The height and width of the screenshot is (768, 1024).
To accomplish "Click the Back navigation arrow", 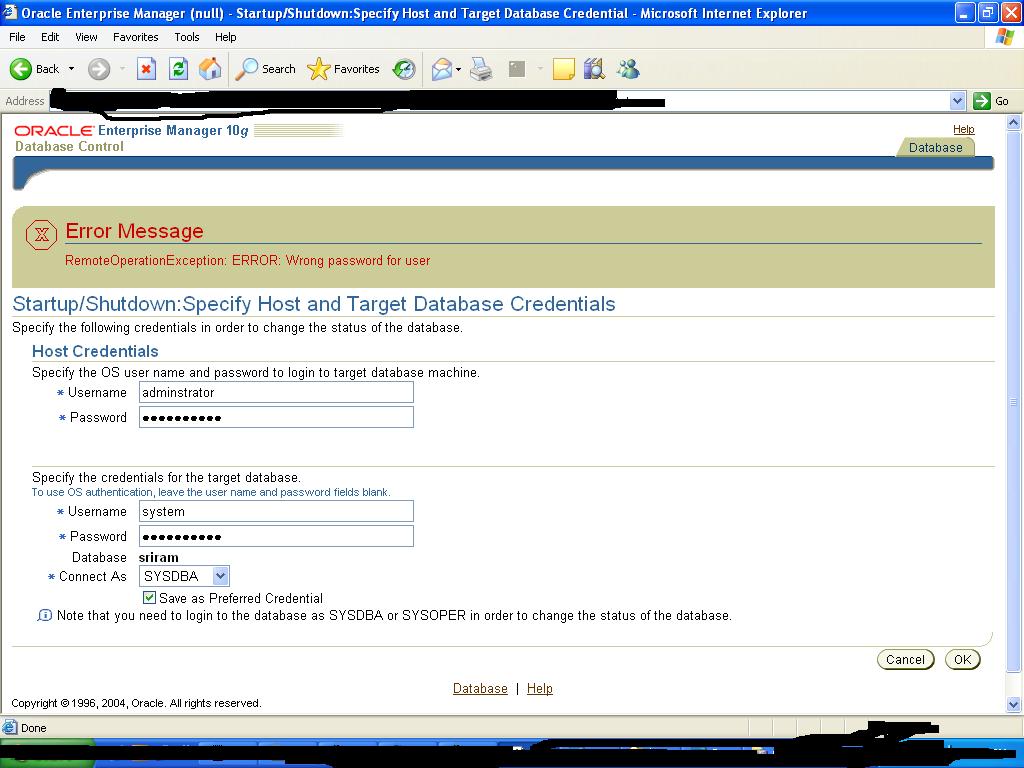I will click(22, 69).
